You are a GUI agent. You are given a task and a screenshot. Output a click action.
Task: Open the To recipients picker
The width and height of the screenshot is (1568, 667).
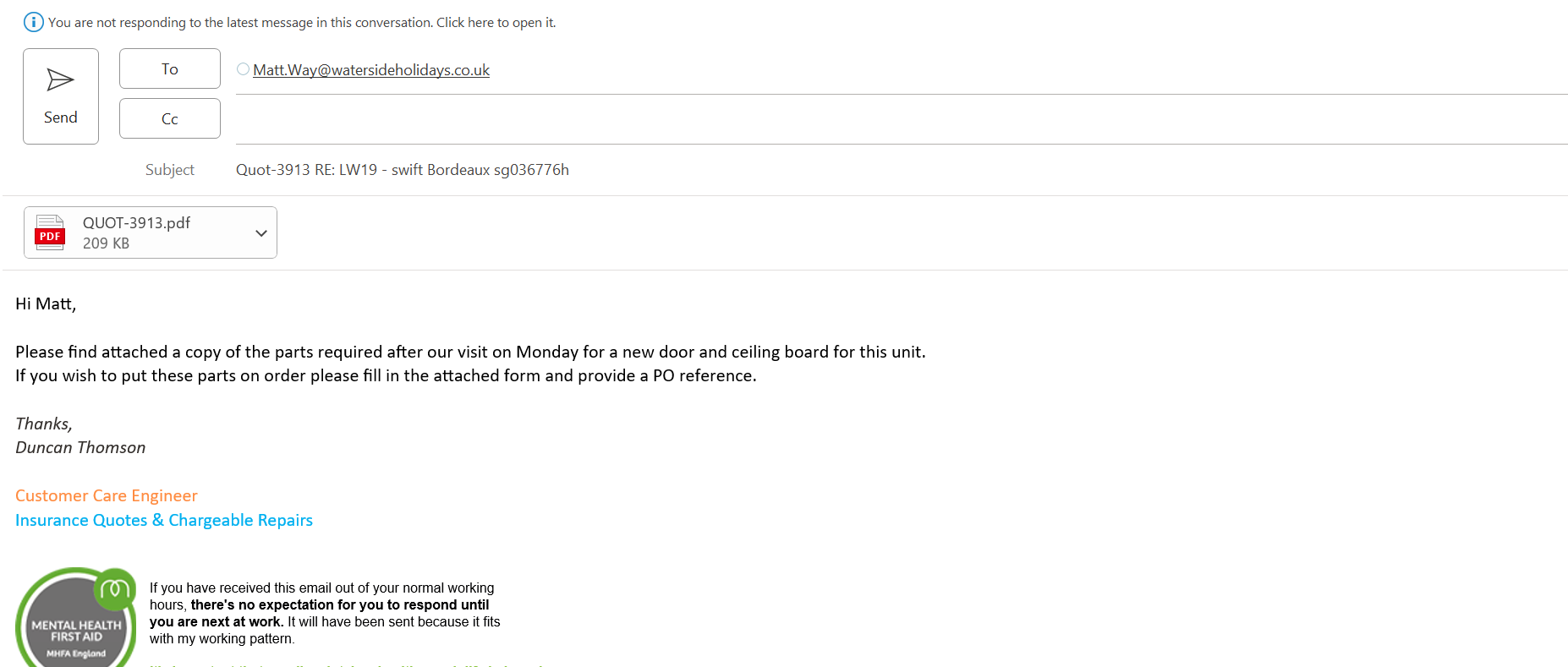click(169, 68)
